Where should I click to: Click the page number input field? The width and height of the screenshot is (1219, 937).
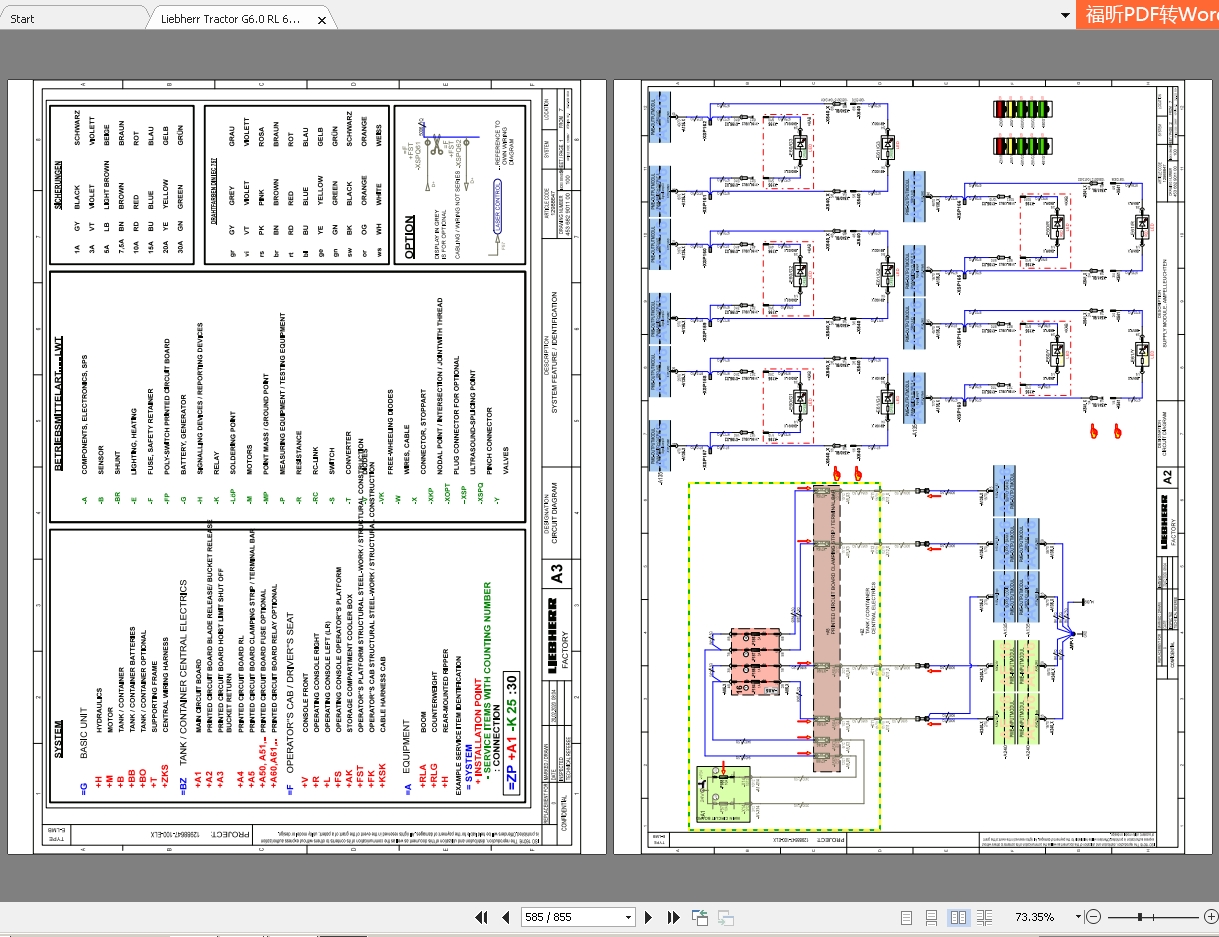tap(570, 917)
